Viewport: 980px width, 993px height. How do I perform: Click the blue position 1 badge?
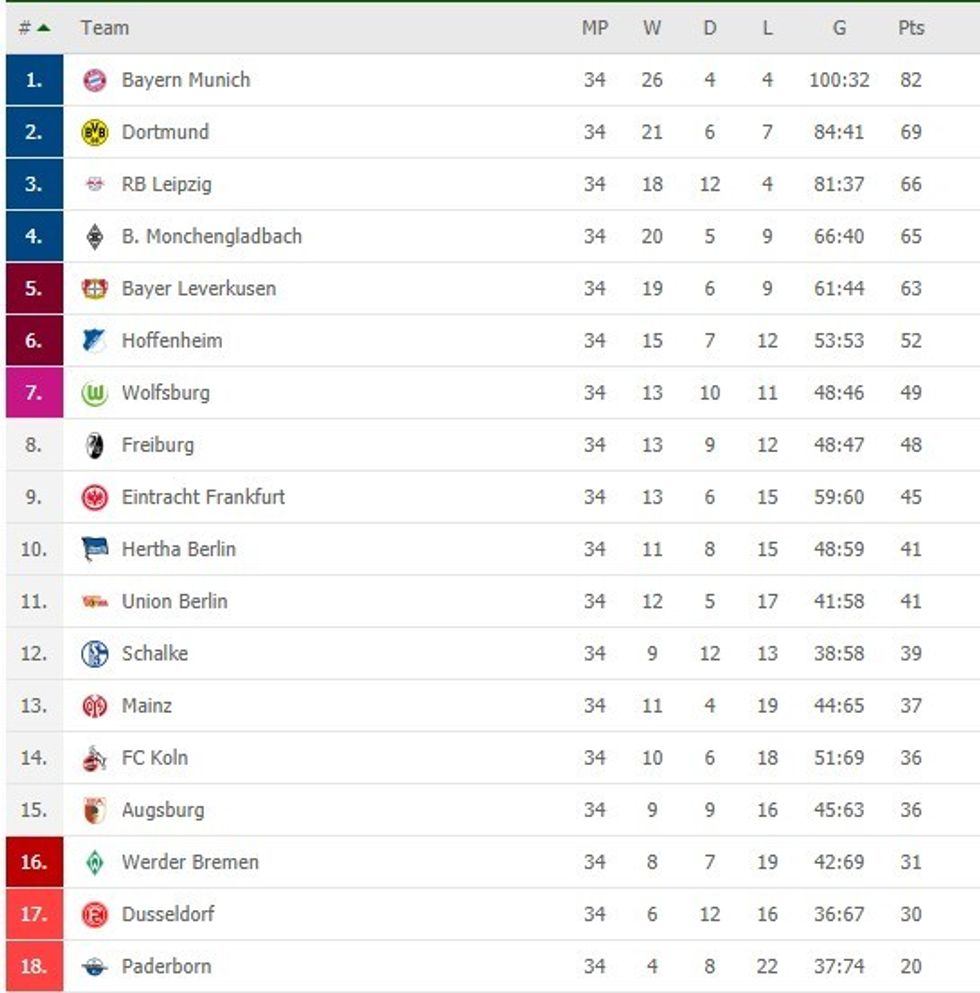pyautogui.click(x=34, y=80)
